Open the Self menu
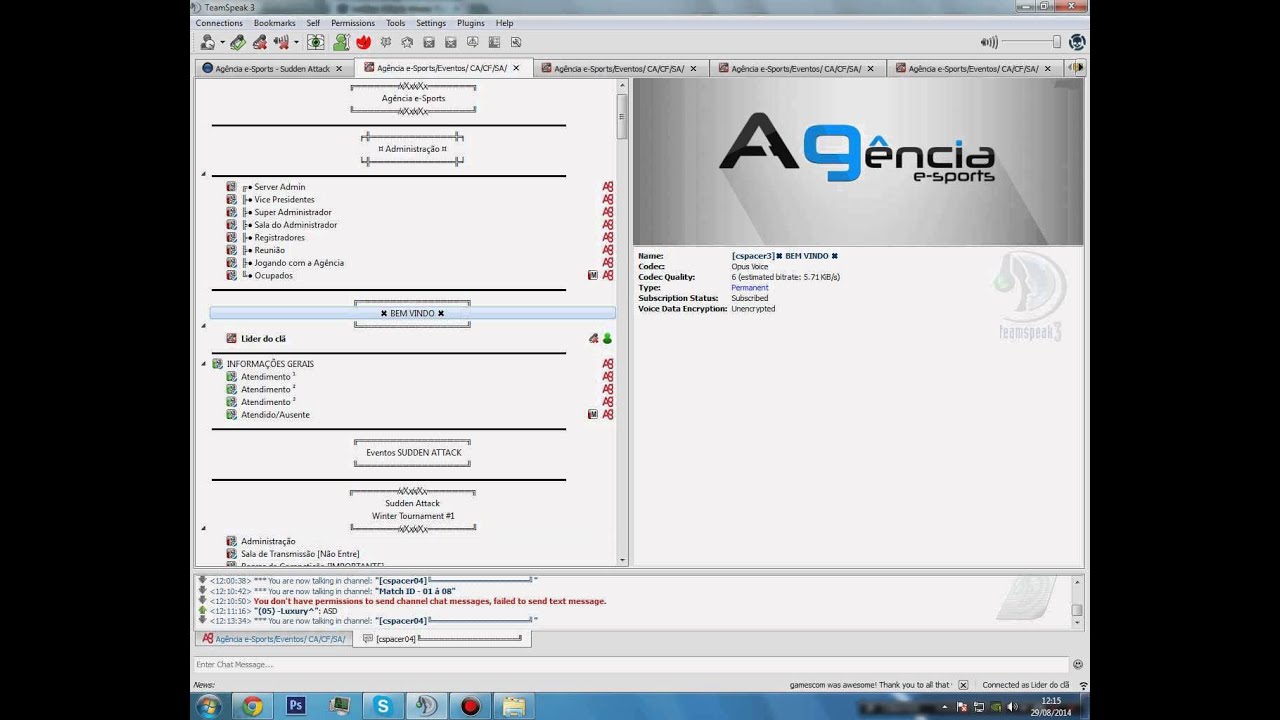 (x=313, y=23)
